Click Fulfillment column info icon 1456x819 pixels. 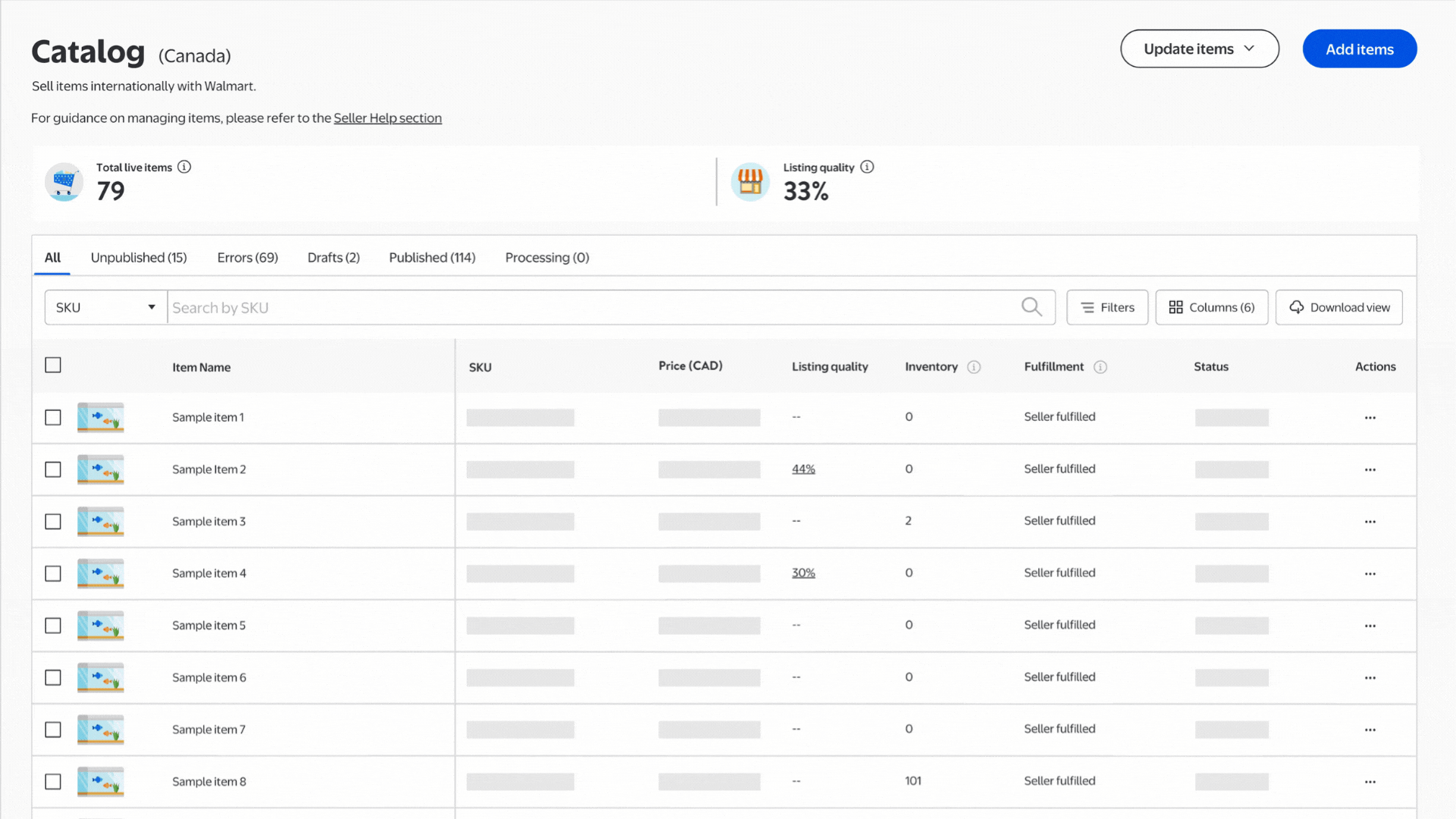[1100, 367]
